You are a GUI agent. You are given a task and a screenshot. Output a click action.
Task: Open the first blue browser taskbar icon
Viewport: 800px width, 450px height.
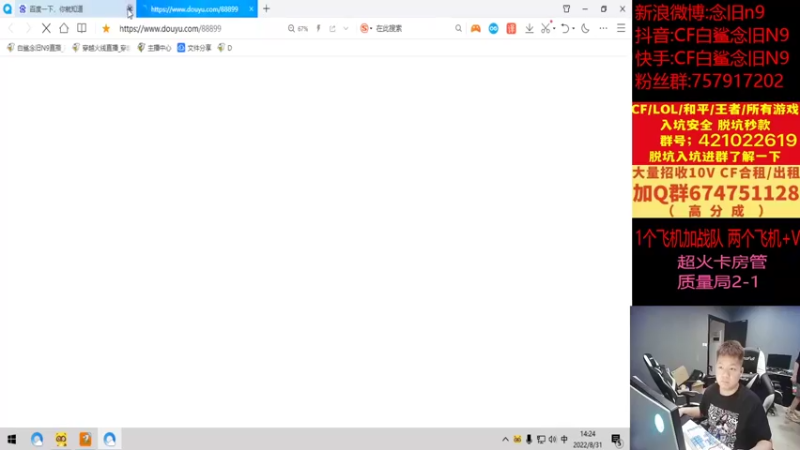37,439
